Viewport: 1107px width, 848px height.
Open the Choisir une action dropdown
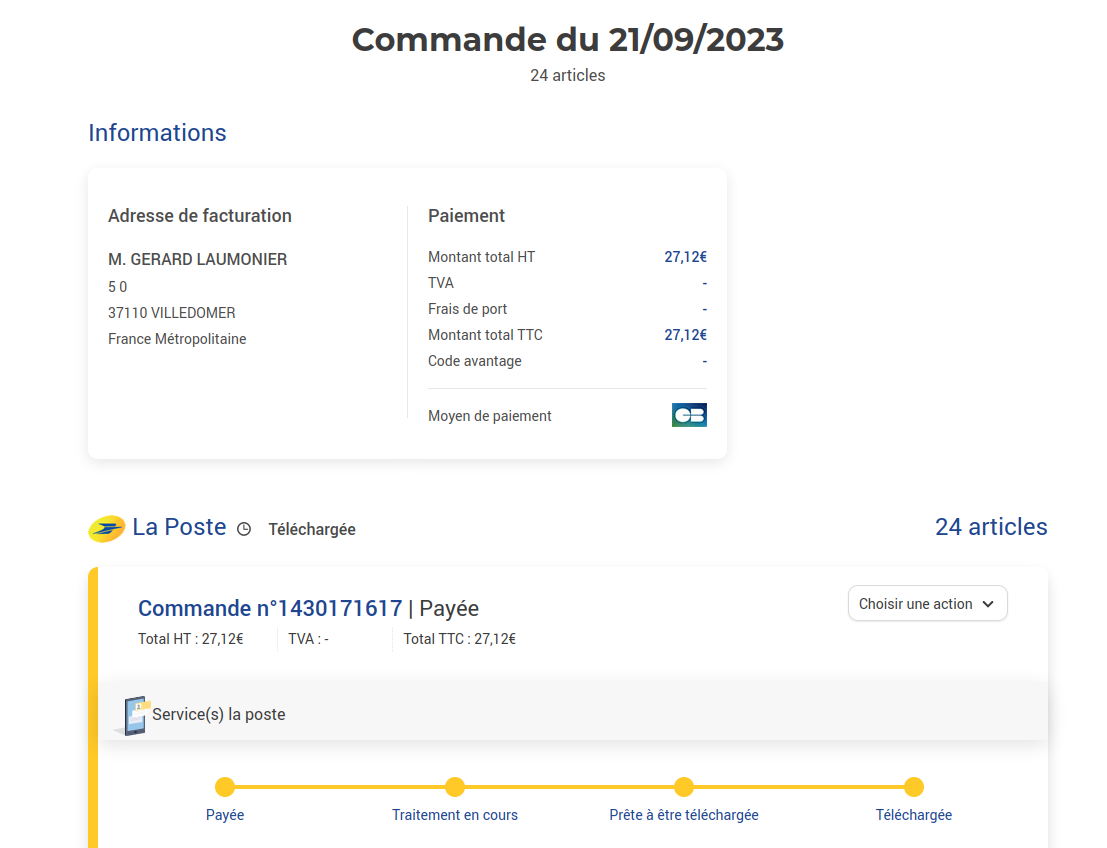point(916,604)
